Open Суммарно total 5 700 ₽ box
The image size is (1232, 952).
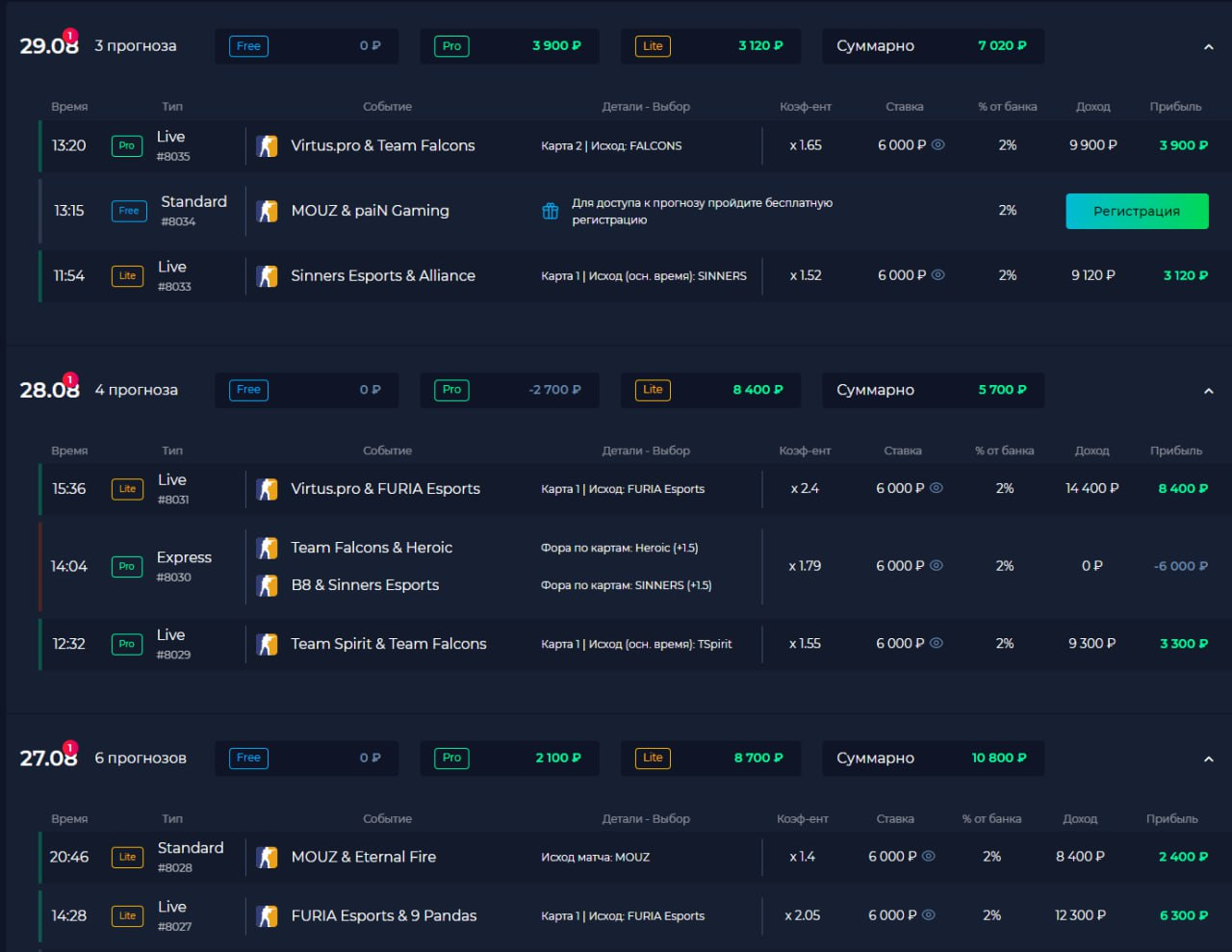click(x=933, y=390)
